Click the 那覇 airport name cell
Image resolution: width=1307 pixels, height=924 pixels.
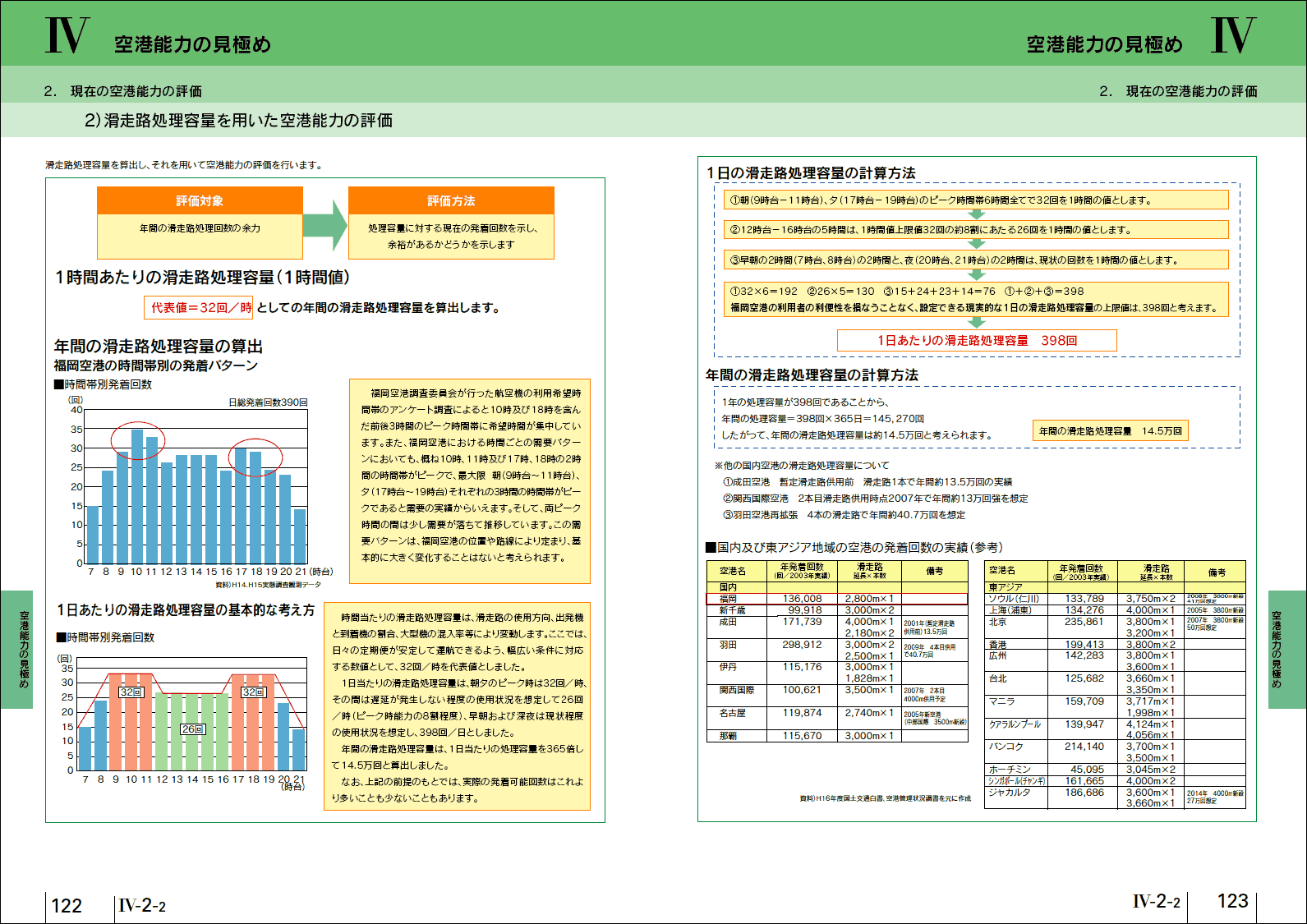(738, 736)
